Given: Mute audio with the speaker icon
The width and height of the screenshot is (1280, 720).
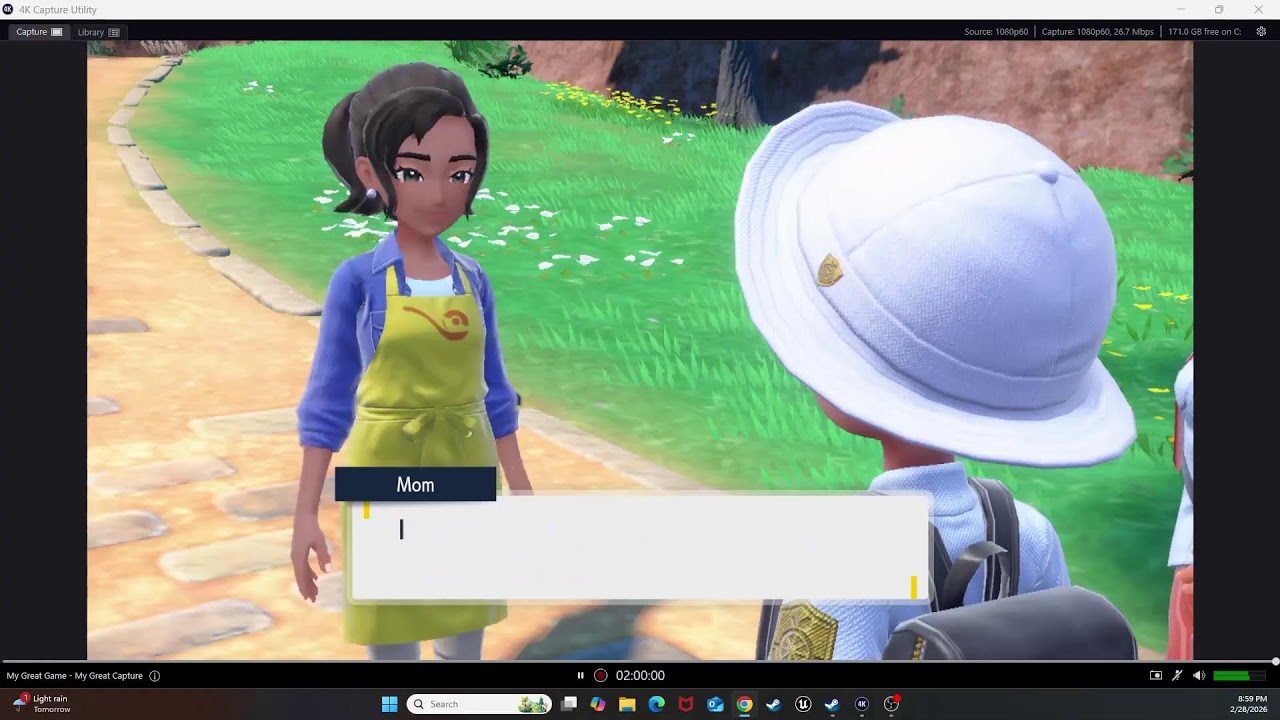Looking at the screenshot, I should (x=1199, y=676).
